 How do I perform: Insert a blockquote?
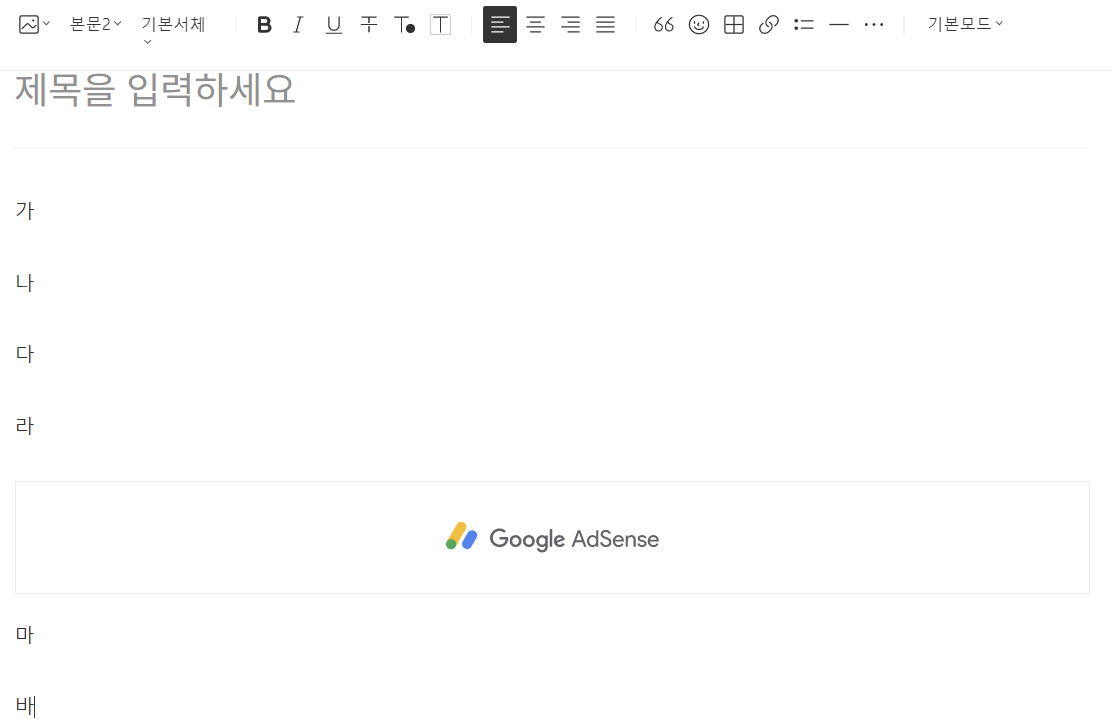click(x=664, y=25)
